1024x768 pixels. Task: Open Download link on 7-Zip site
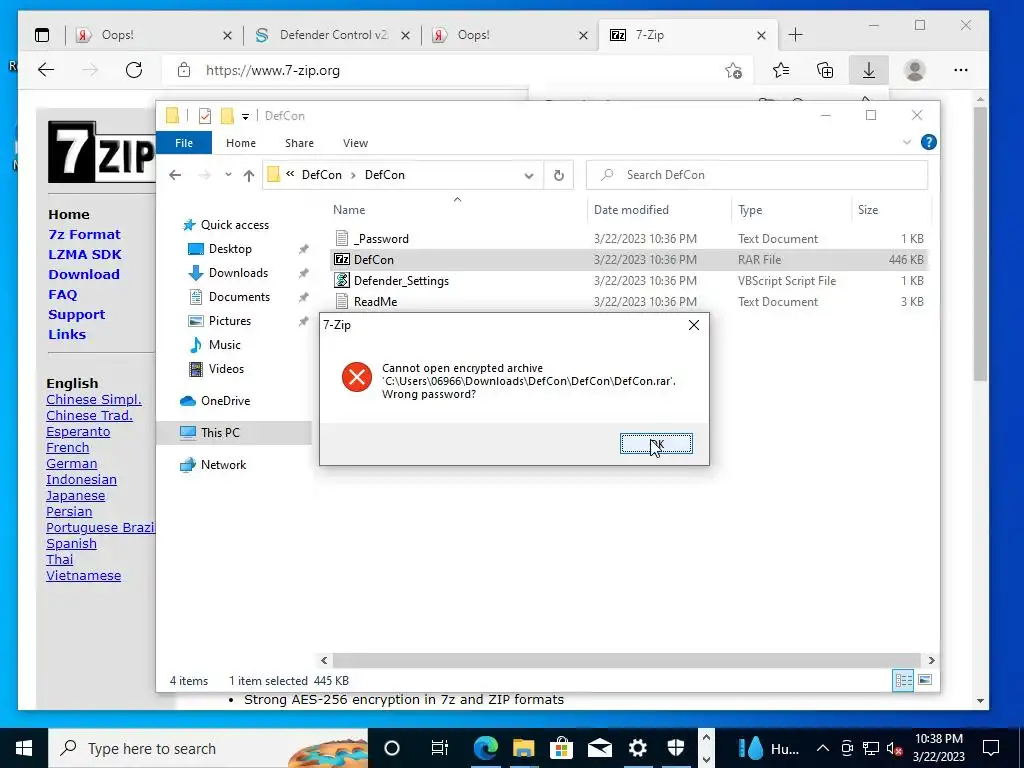pyautogui.click(x=84, y=274)
